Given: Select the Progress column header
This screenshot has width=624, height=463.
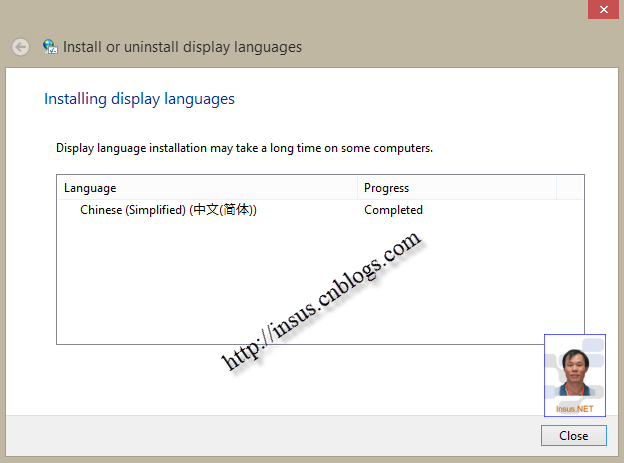Looking at the screenshot, I should click(x=457, y=188).
